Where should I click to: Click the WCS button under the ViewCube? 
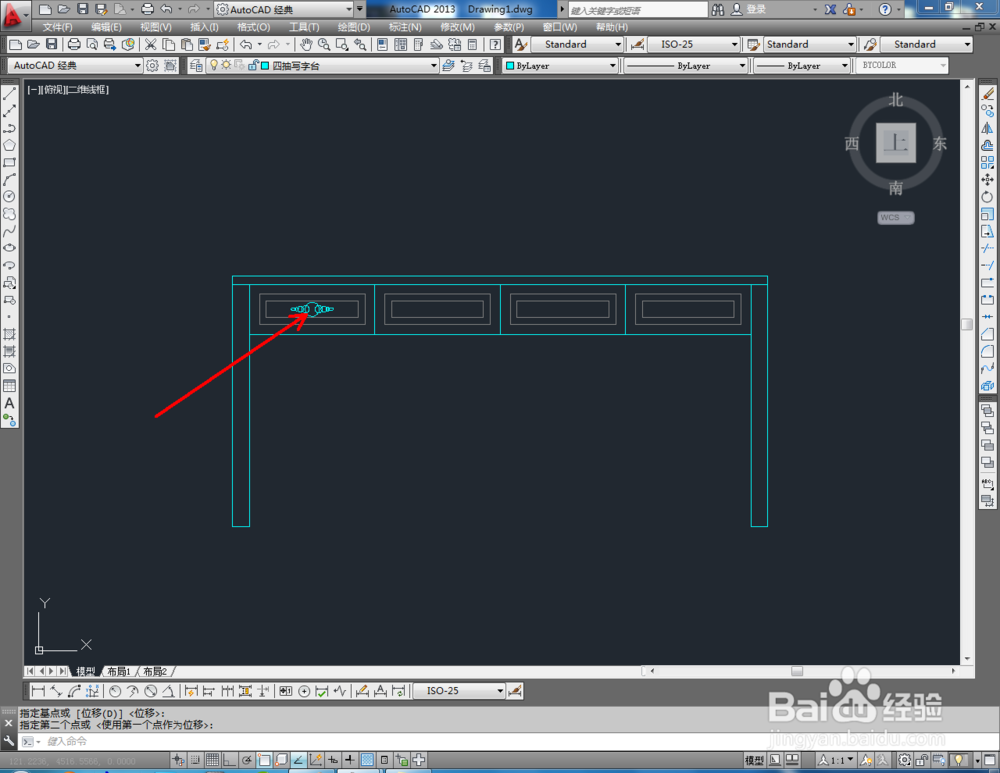coord(895,217)
